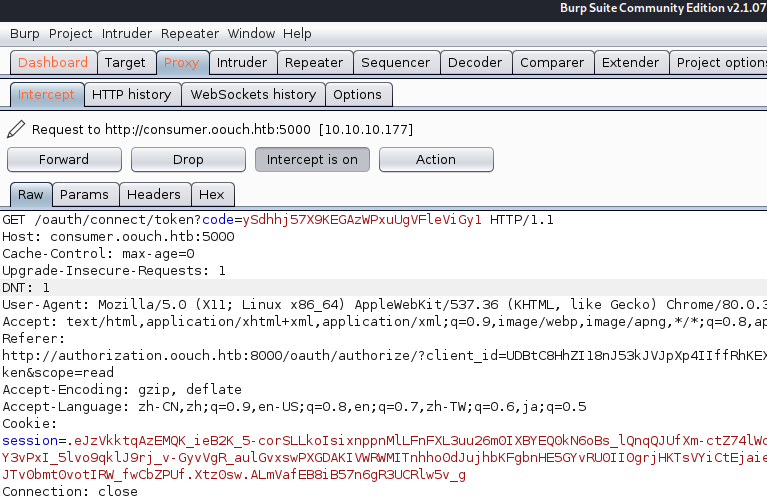Show the HTTP history sub-tab
767x502 pixels.
click(132, 94)
